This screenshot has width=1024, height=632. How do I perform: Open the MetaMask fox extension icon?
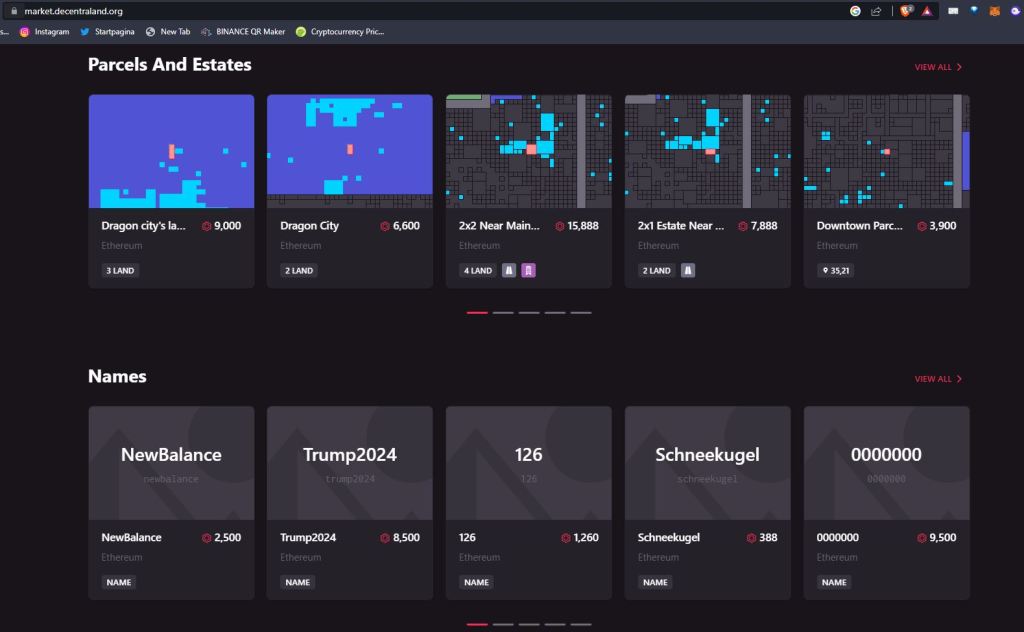pos(994,11)
